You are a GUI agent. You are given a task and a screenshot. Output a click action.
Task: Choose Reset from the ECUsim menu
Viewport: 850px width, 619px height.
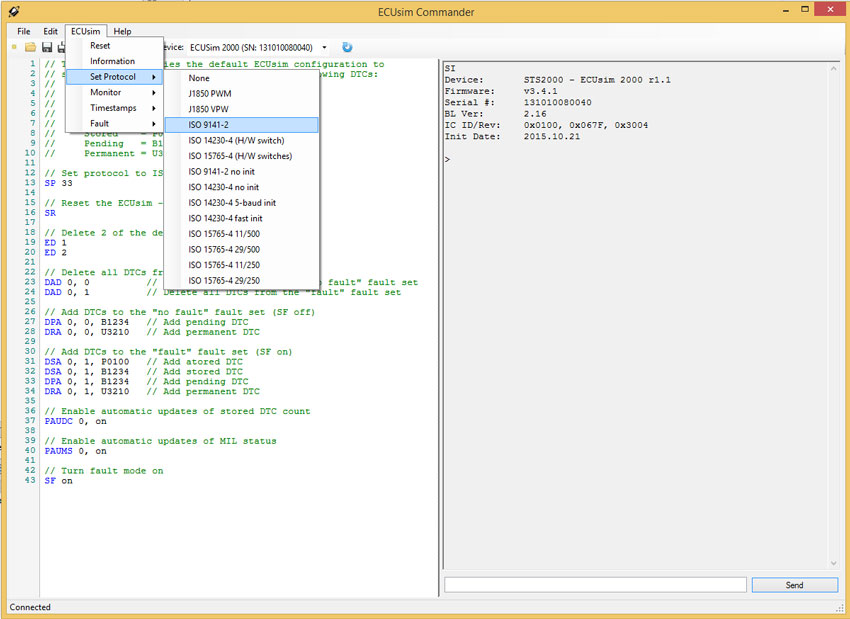(114, 46)
